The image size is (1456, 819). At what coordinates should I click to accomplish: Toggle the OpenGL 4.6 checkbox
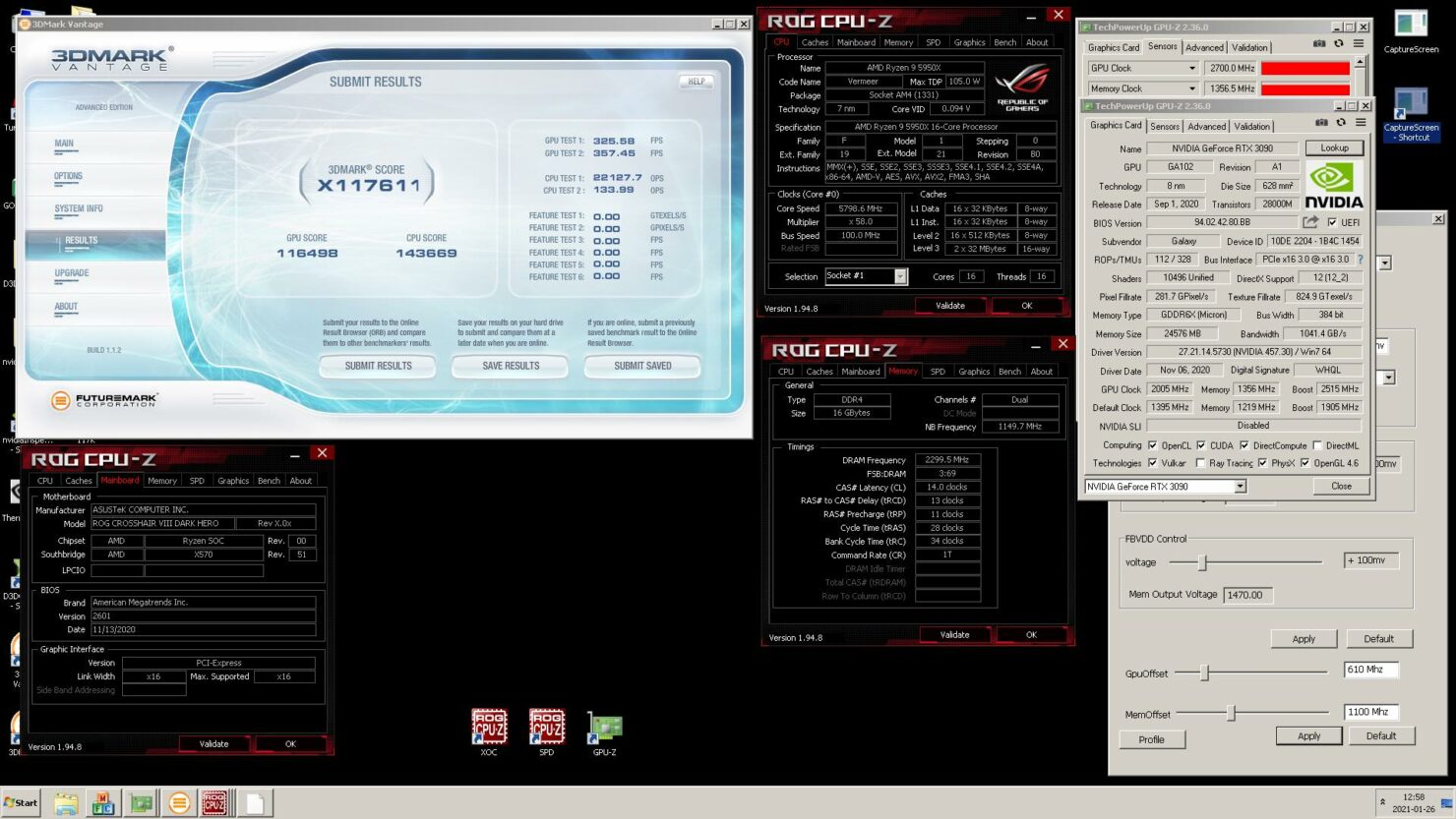coord(1304,463)
